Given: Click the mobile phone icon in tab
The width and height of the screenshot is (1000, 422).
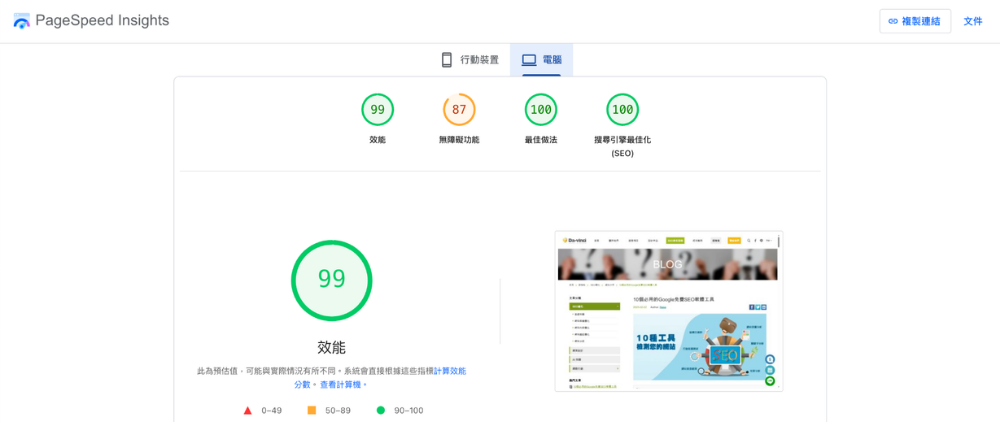Looking at the screenshot, I should point(446,60).
